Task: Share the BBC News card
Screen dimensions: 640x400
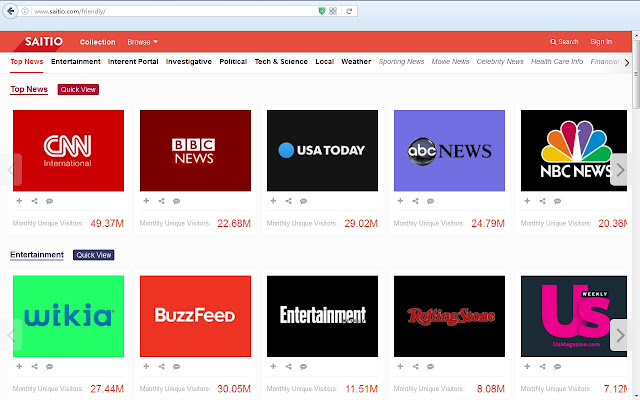Action: (x=161, y=201)
